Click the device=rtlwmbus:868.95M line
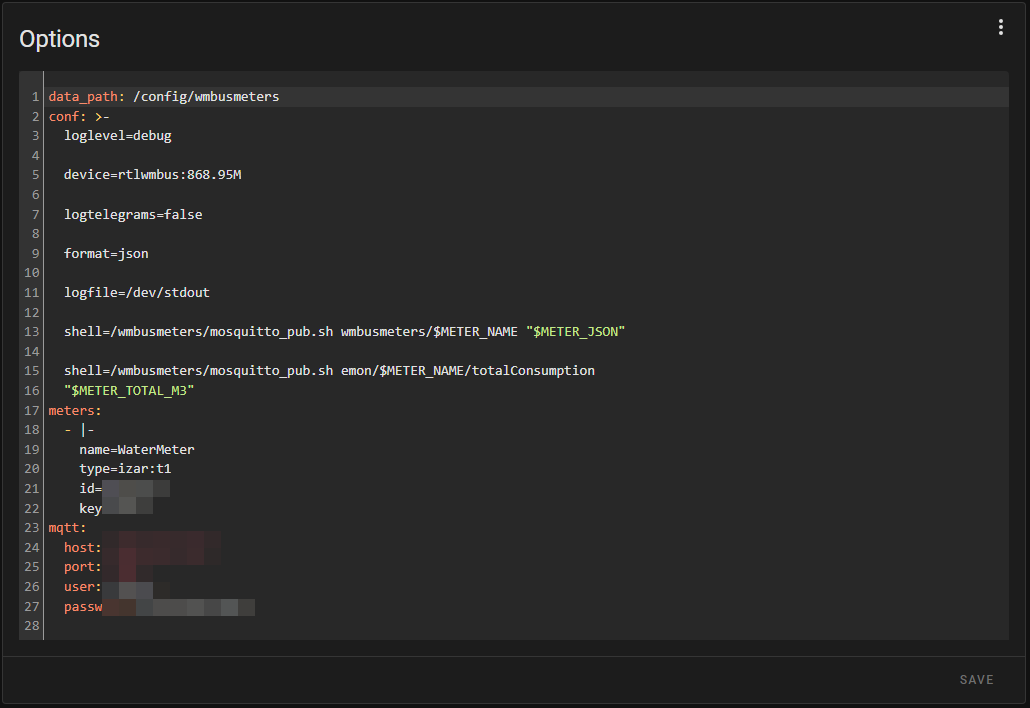 pyautogui.click(x=152, y=175)
